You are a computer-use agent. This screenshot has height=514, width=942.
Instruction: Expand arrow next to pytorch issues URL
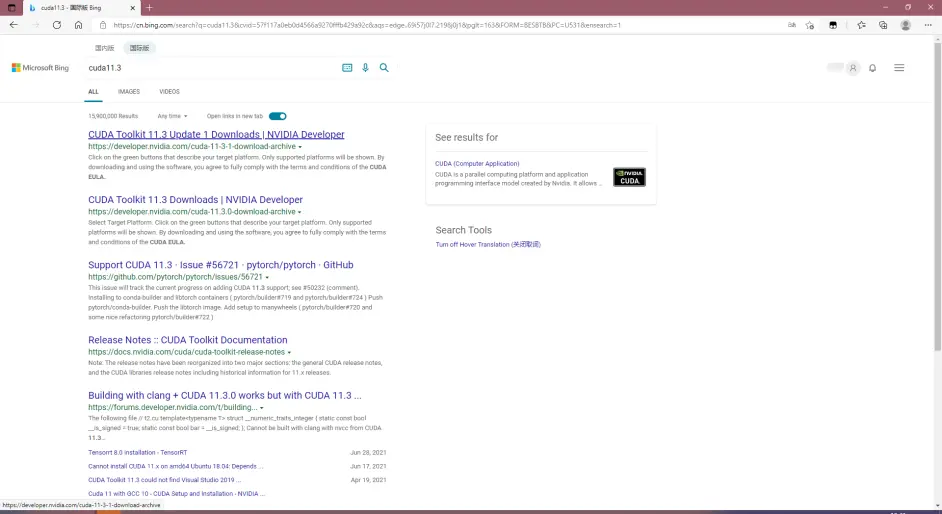[267, 277]
